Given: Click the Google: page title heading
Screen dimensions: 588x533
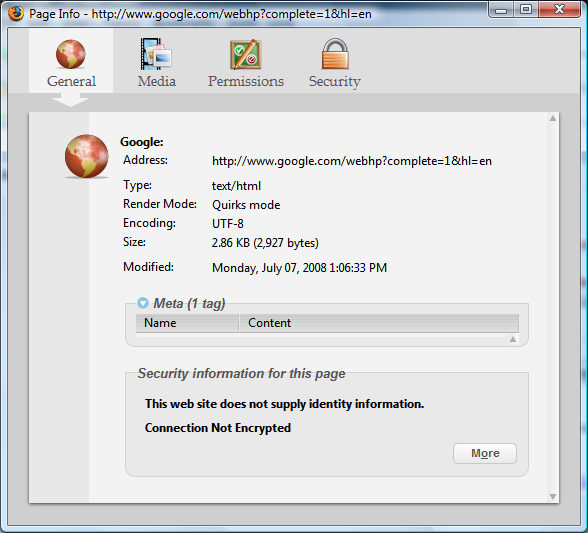Looking at the screenshot, I should point(142,142).
